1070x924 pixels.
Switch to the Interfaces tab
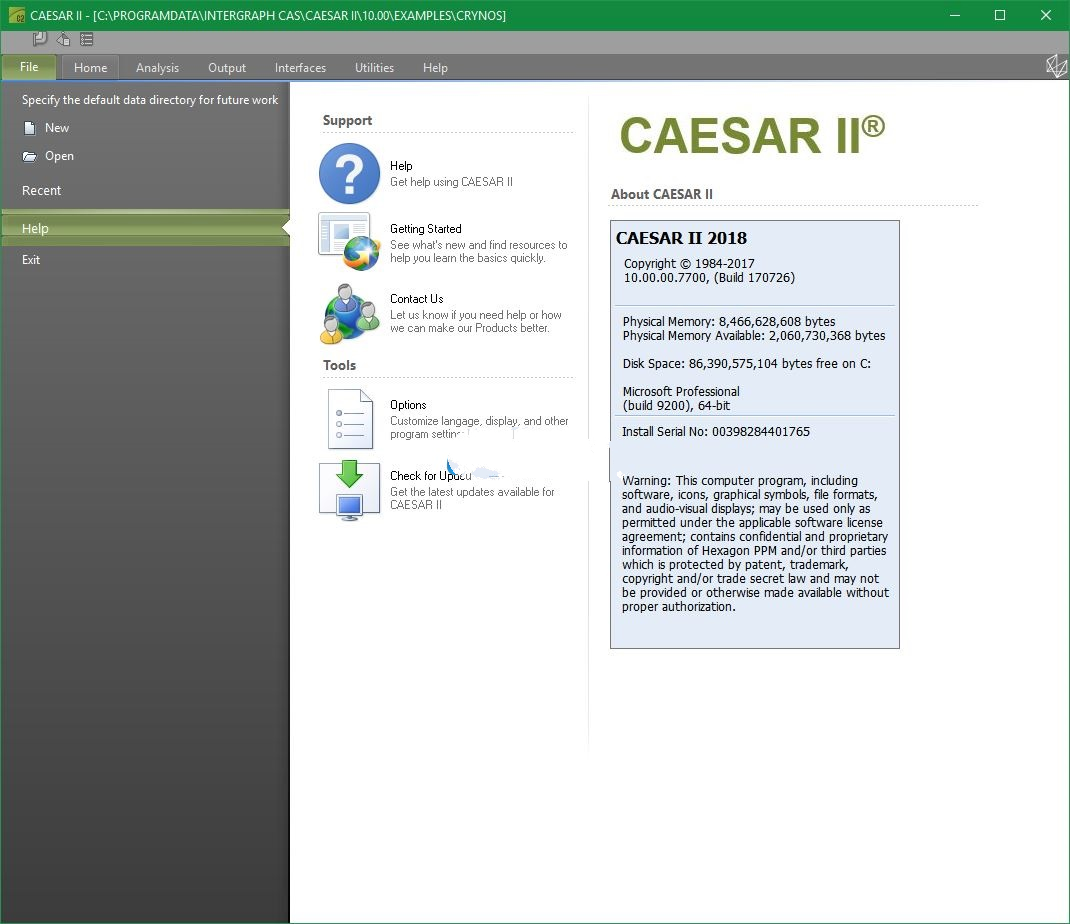pos(300,67)
